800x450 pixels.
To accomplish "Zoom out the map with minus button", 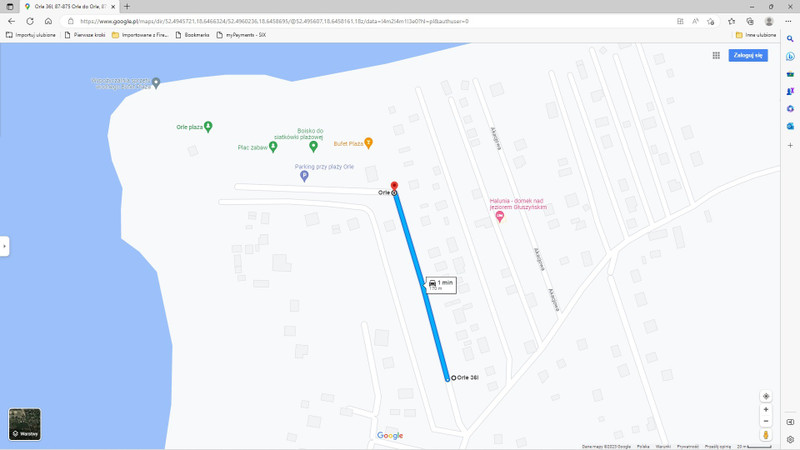I will pyautogui.click(x=766, y=421).
